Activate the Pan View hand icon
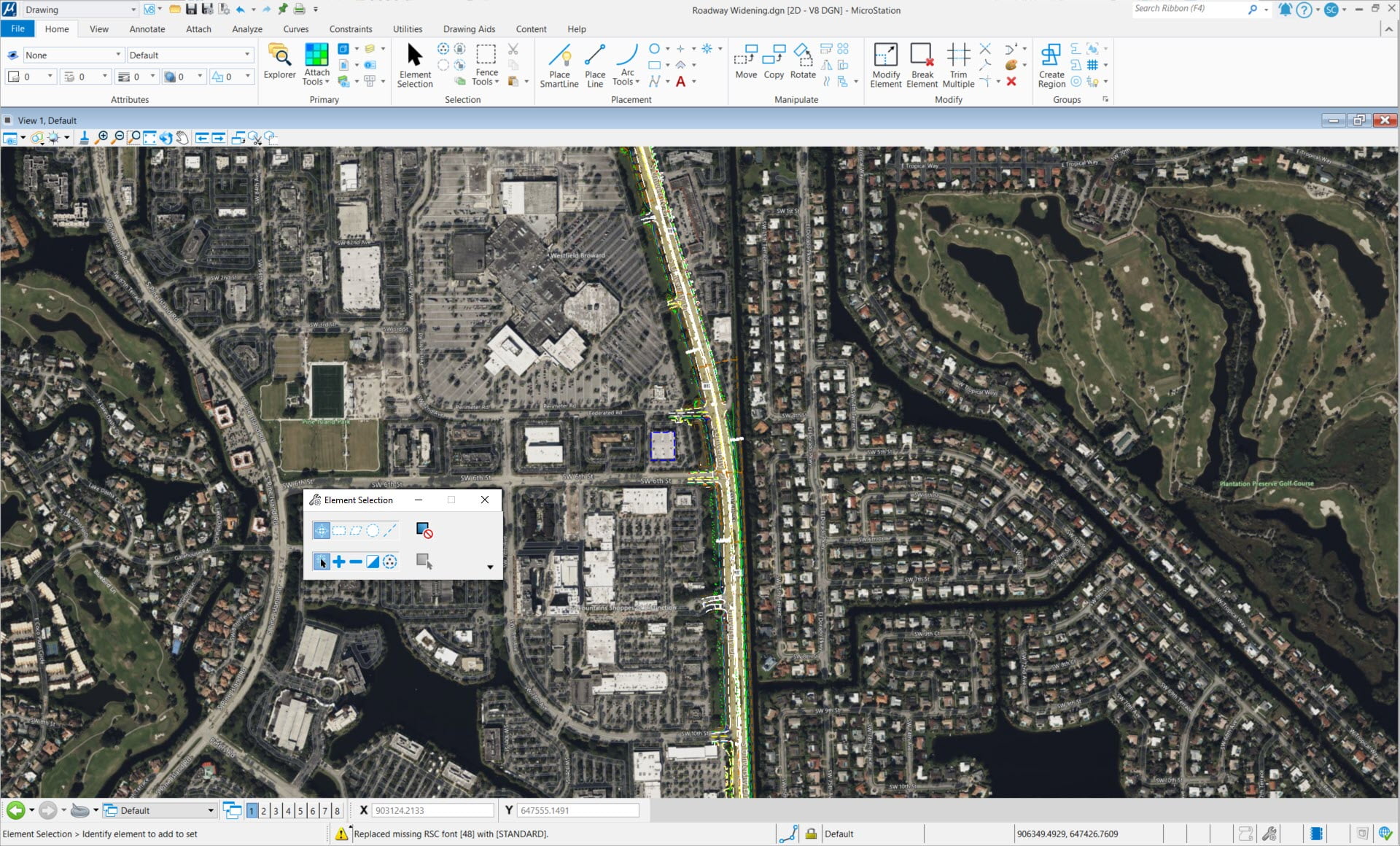 coord(182,138)
